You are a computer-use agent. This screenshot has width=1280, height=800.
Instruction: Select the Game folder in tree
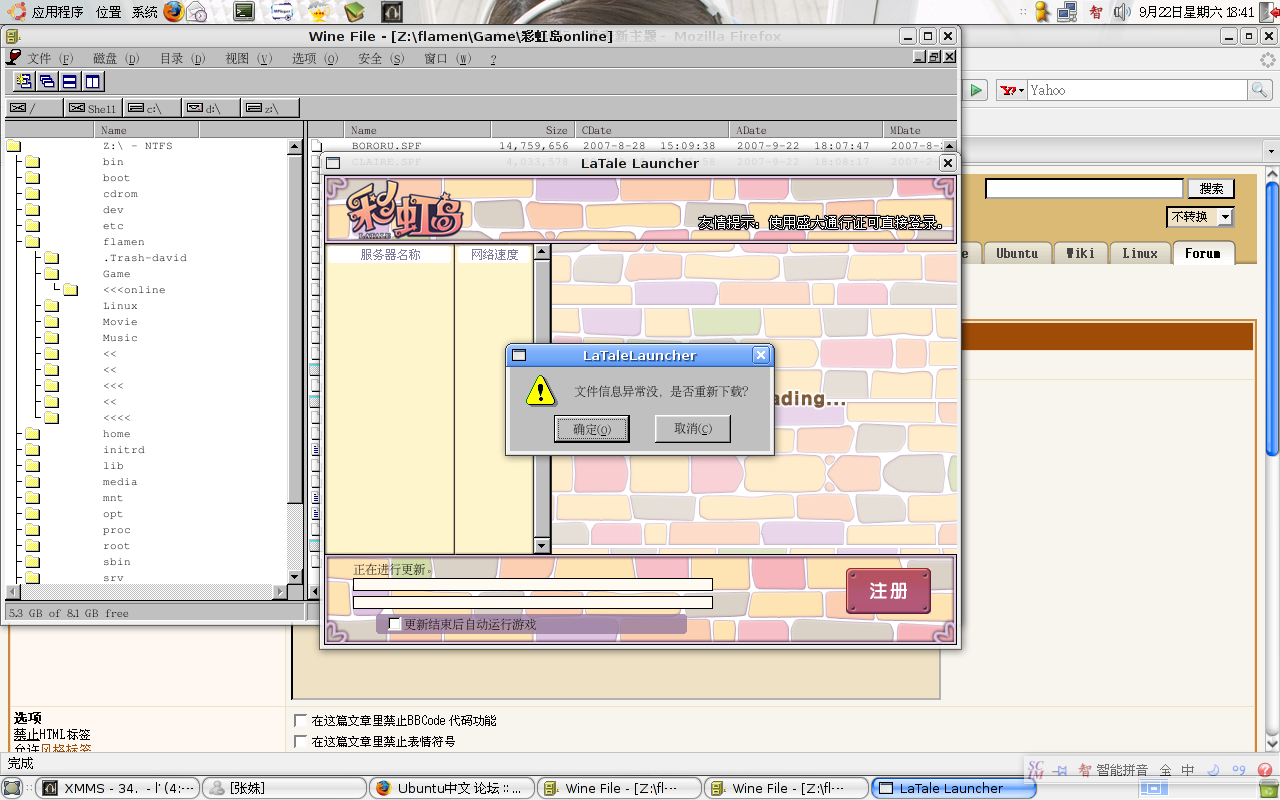pyautogui.click(x=116, y=274)
